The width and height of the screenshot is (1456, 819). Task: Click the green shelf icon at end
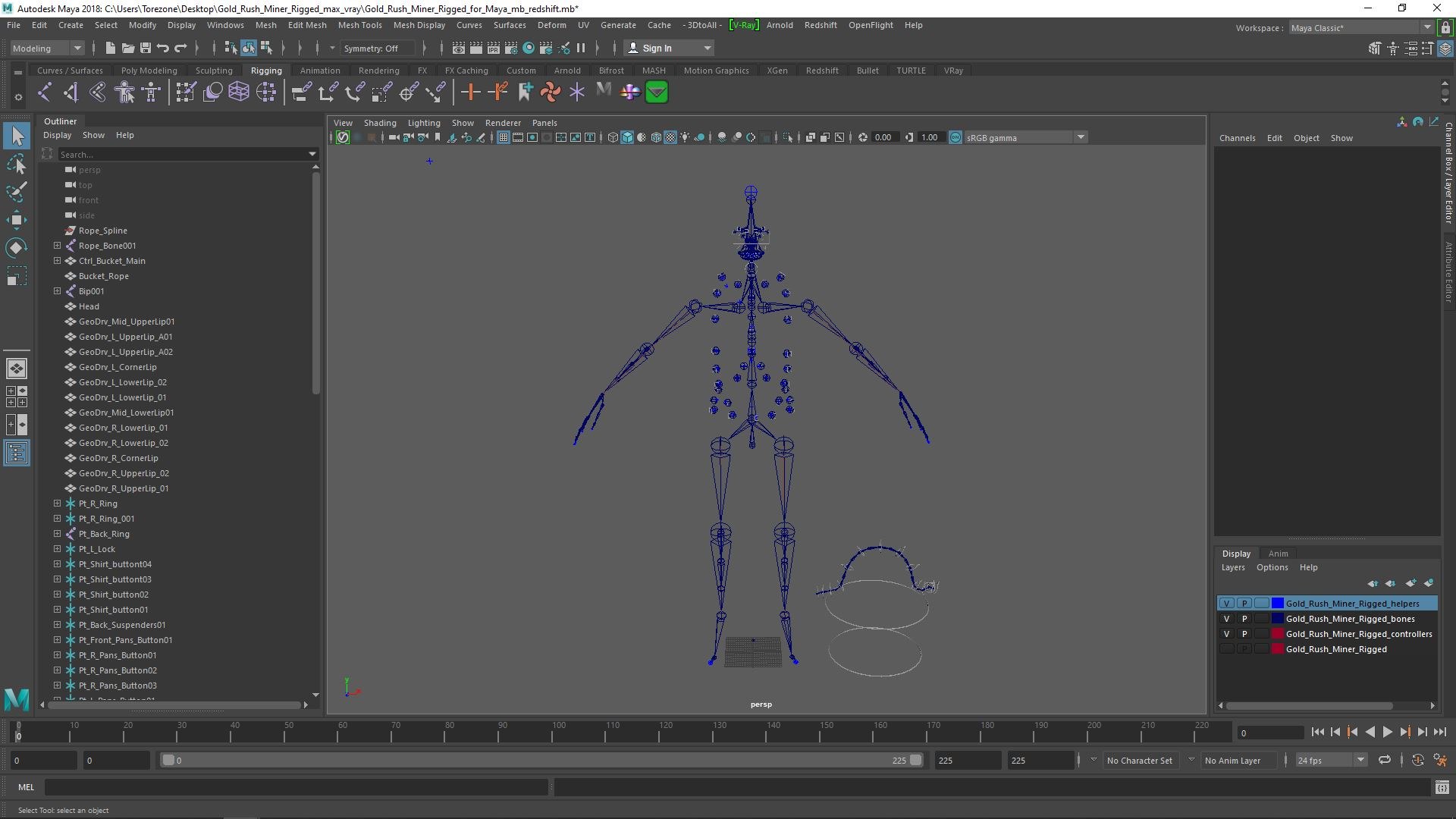coord(657,93)
